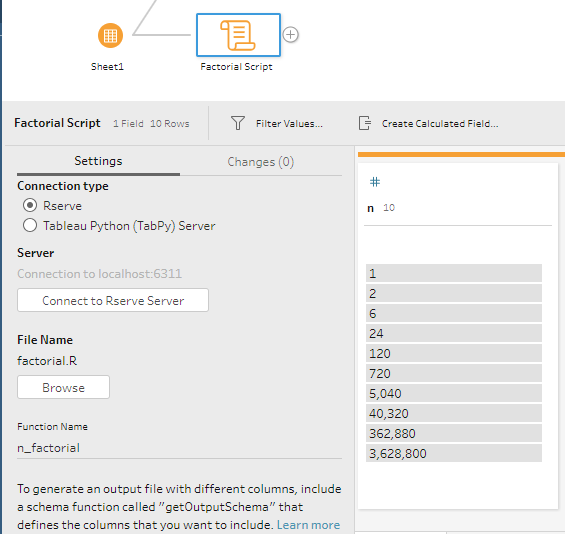Select Tableau Python (TabPy) Server option

(30, 226)
